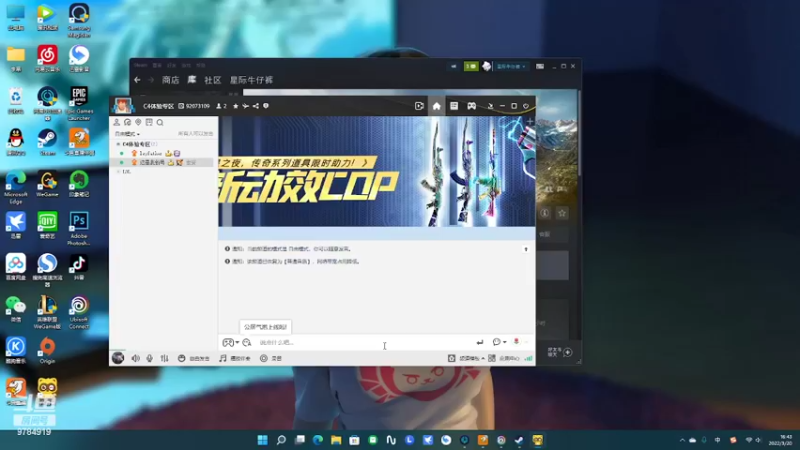Click the emoji icon beside chat input
The height and width of the screenshot is (450, 800).
pos(247,342)
